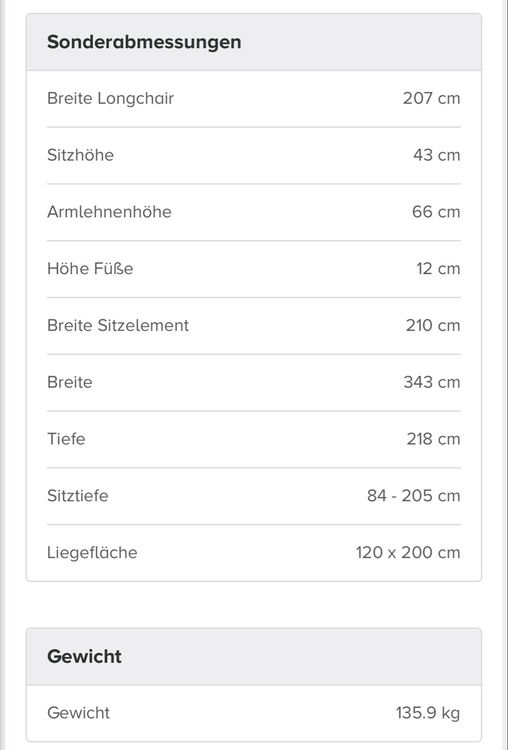Click the 218 cm value

tap(433, 439)
